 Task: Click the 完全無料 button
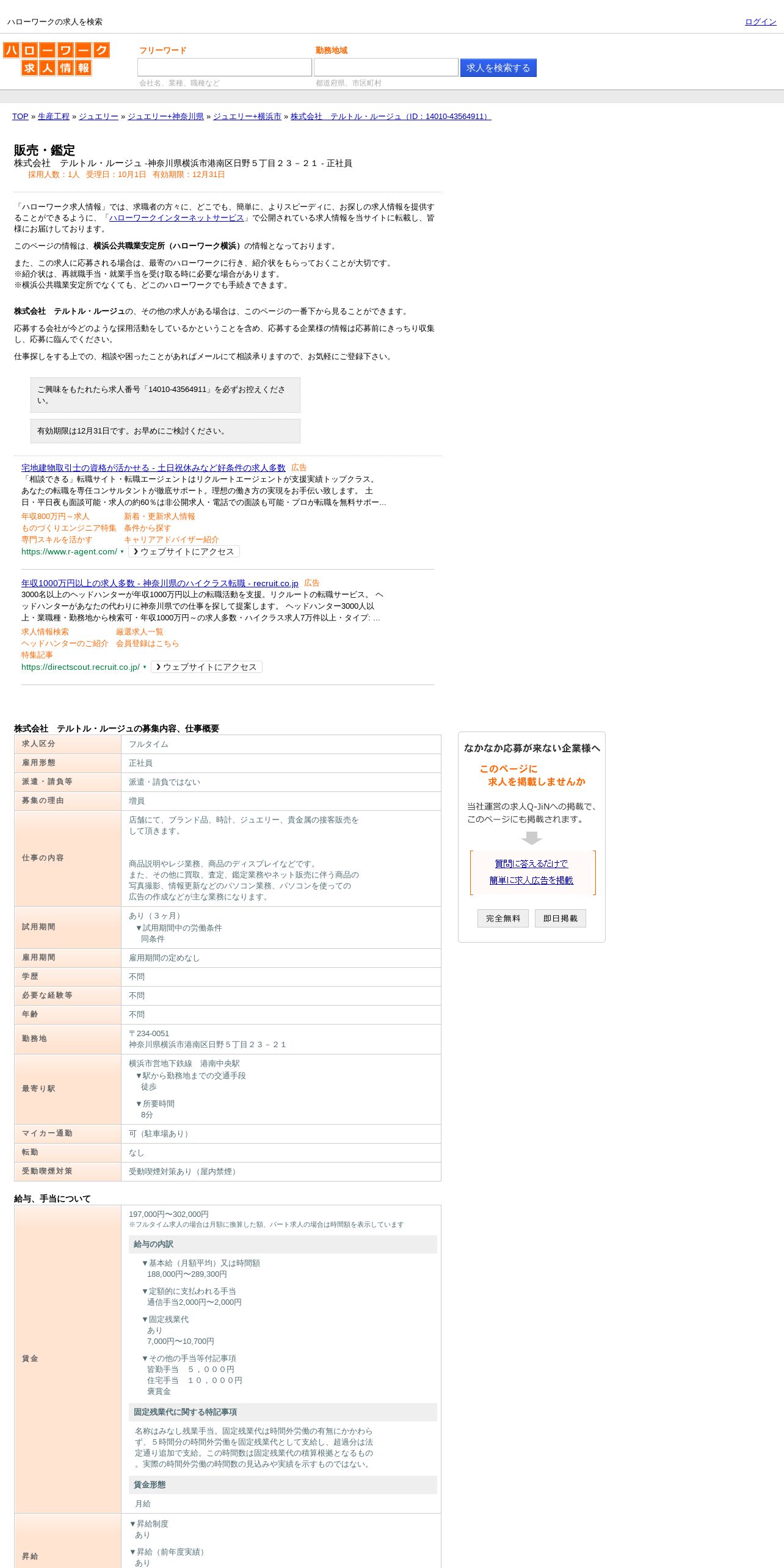[x=503, y=918]
